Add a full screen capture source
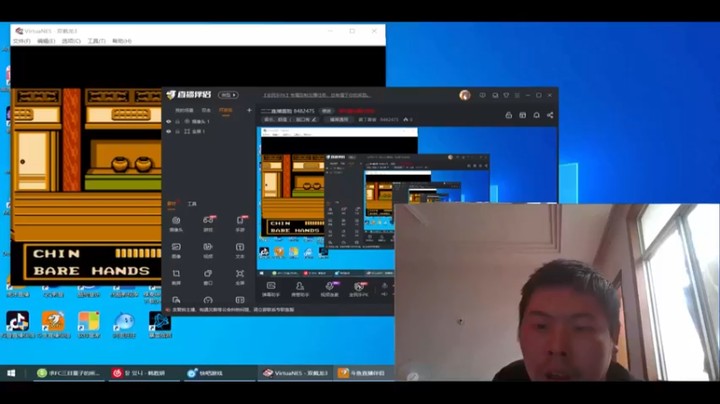 click(x=240, y=277)
